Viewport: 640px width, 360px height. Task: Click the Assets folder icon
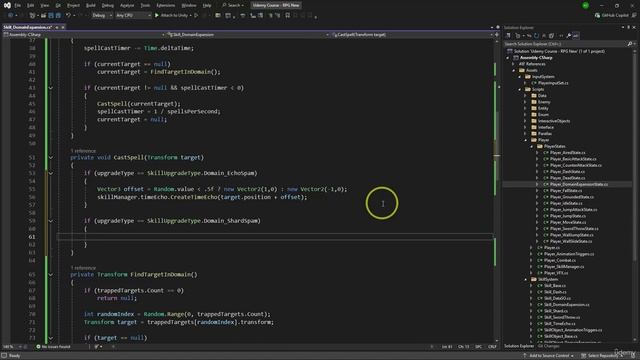point(522,70)
